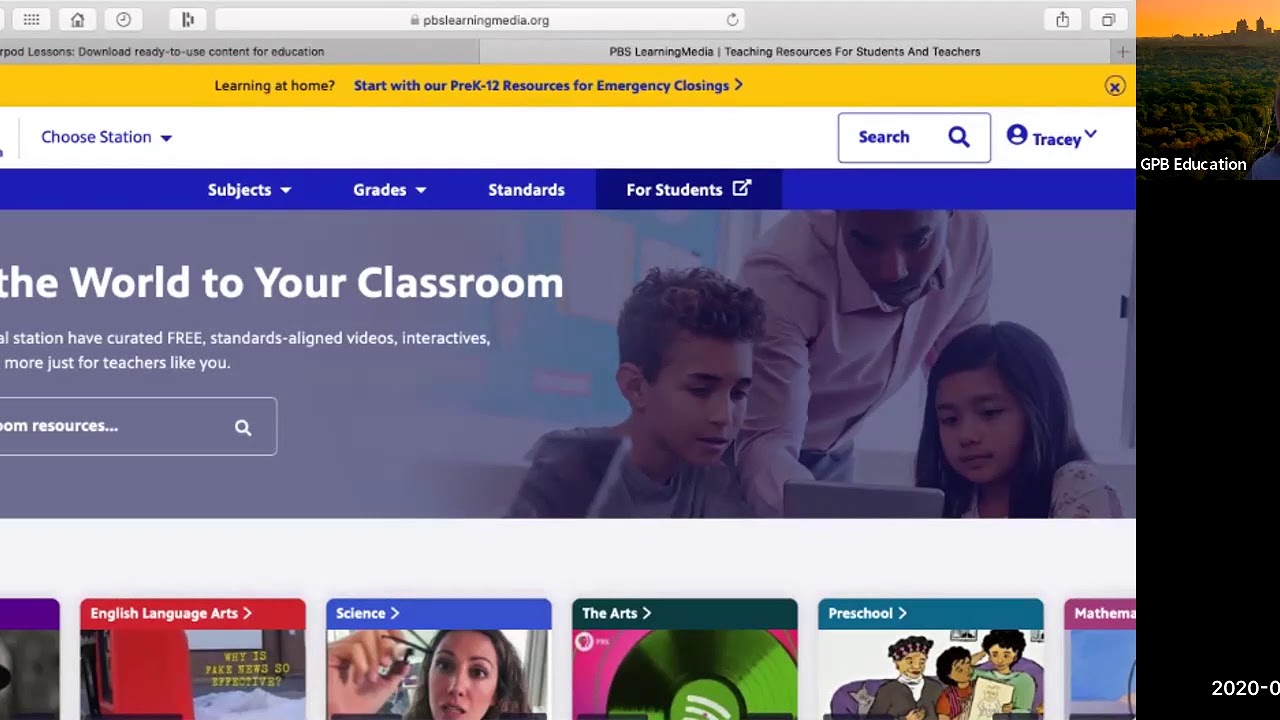Open the Science category link
This screenshot has height=720, width=1280.
pos(368,613)
